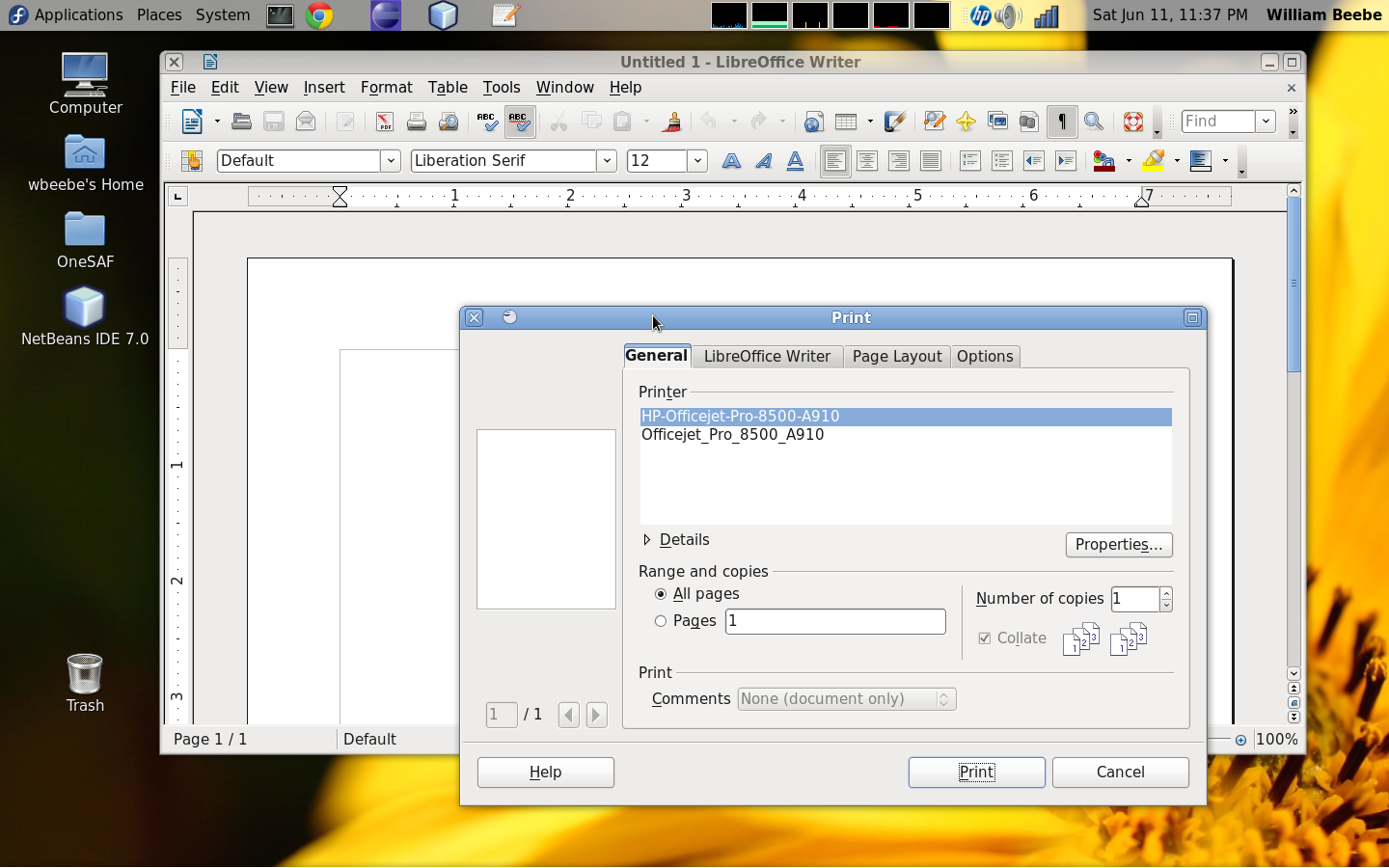
Task: Toggle AutoSpellcheck toolbar icon
Action: point(519,122)
